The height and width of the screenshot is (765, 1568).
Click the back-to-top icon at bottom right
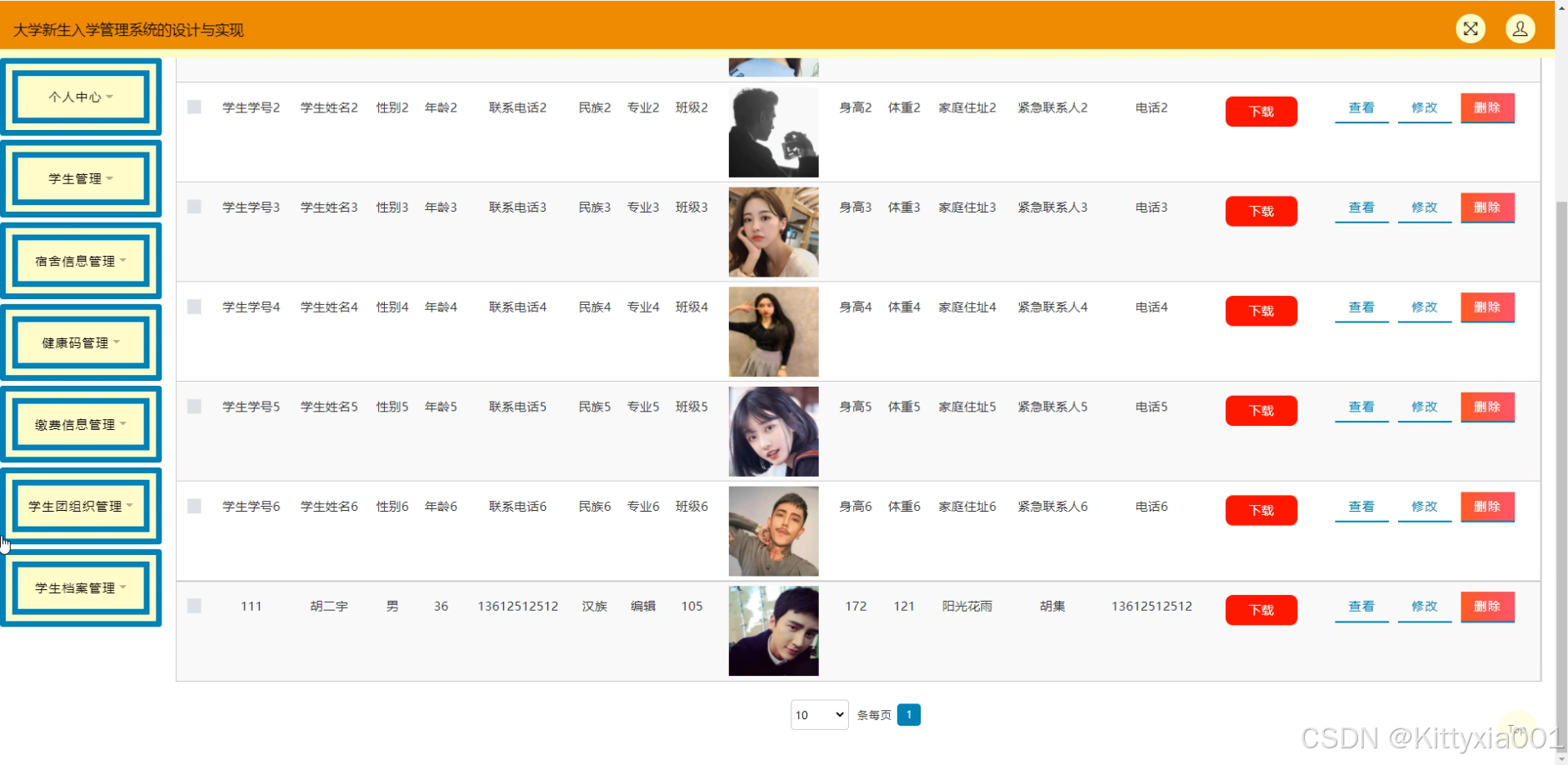tap(1517, 730)
